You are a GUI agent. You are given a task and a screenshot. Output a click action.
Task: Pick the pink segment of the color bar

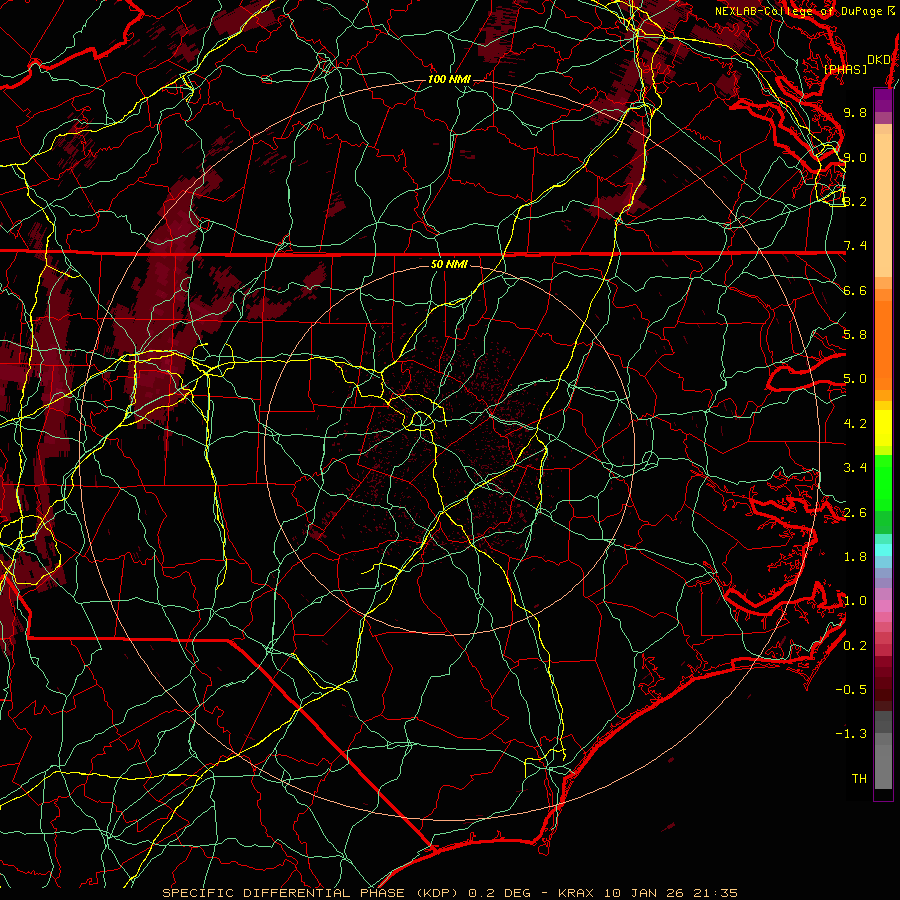883,606
